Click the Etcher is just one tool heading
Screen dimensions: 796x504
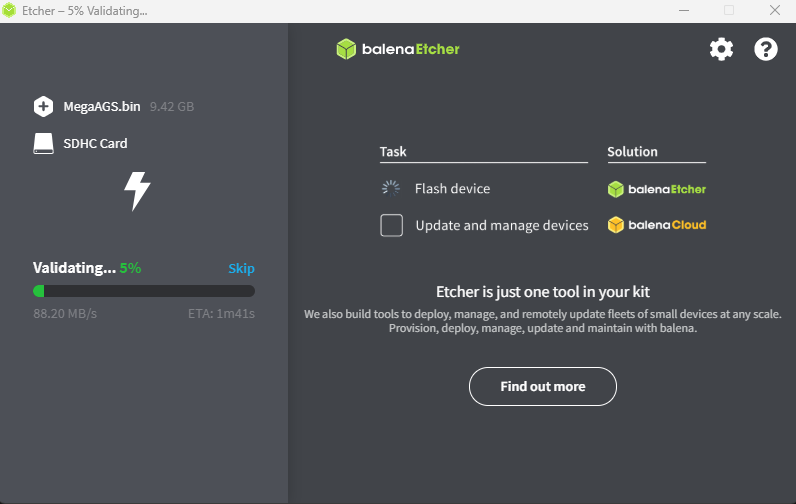click(x=543, y=292)
